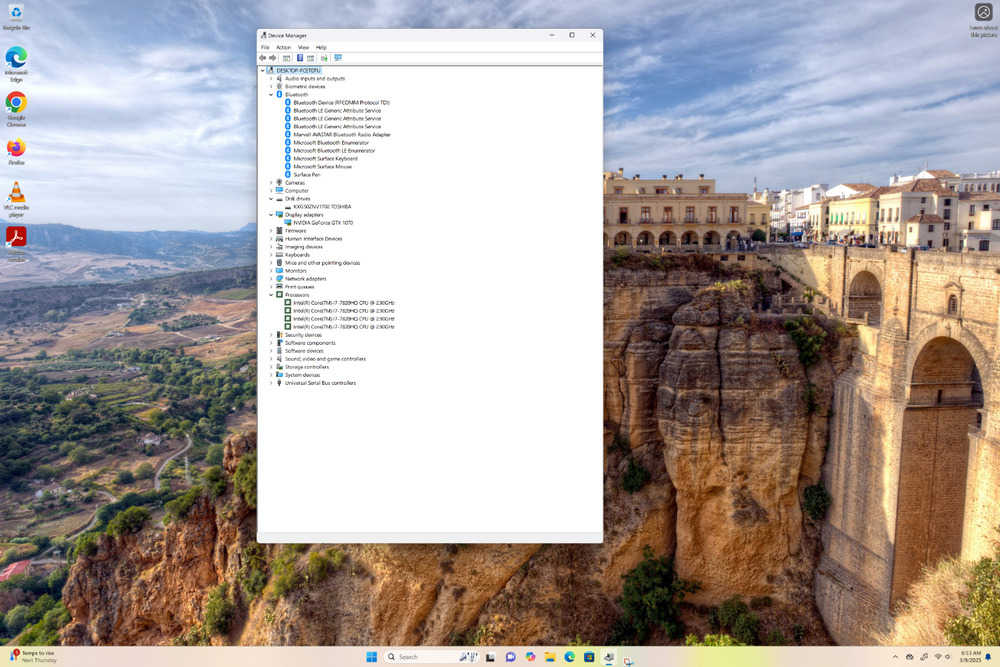Click the Imaging devices icon

pos(279,247)
